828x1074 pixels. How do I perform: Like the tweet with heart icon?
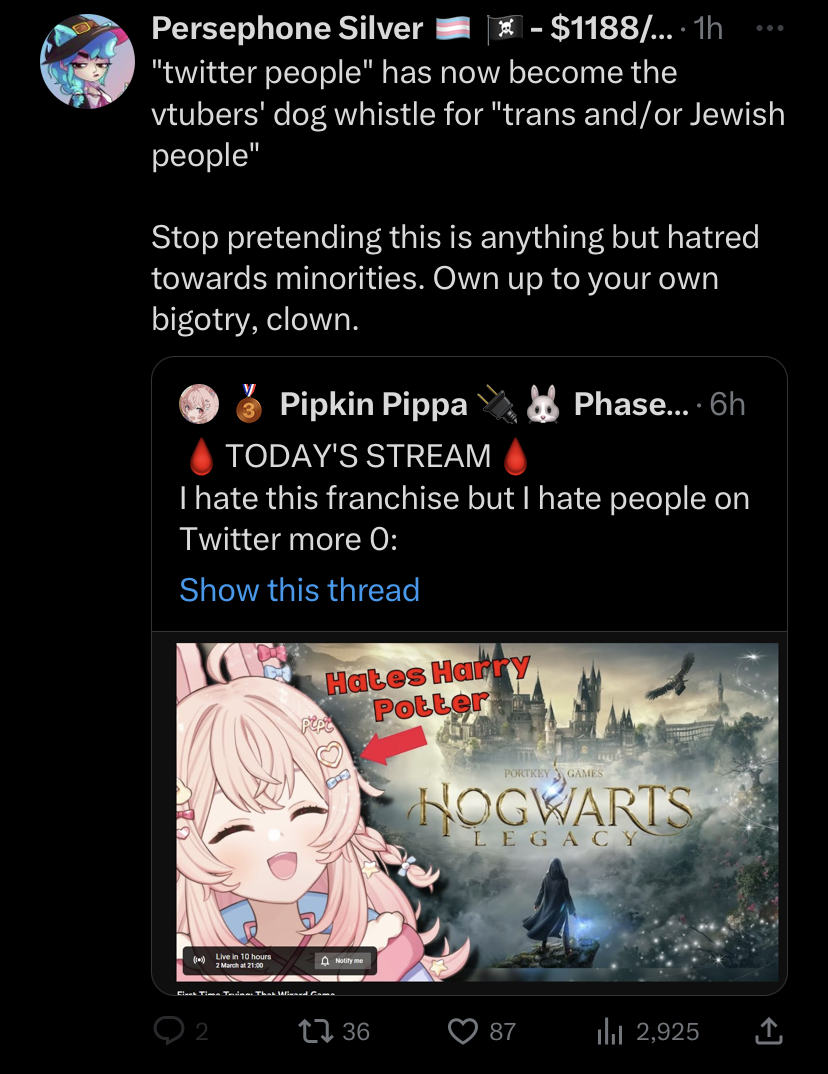coord(462,1031)
